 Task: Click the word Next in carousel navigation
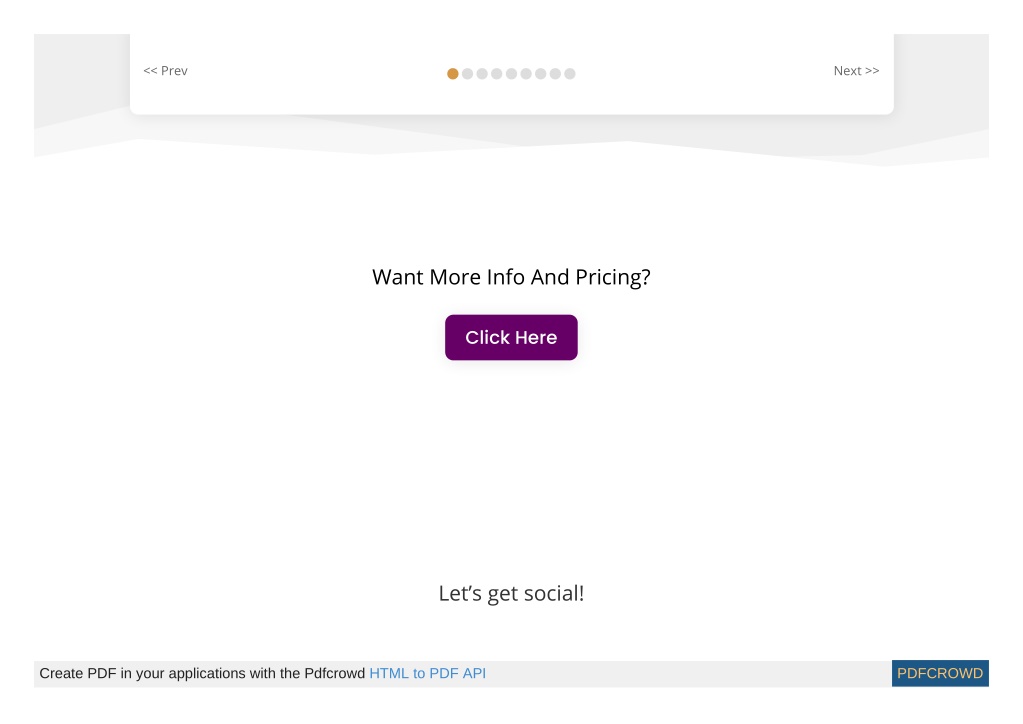tap(847, 70)
